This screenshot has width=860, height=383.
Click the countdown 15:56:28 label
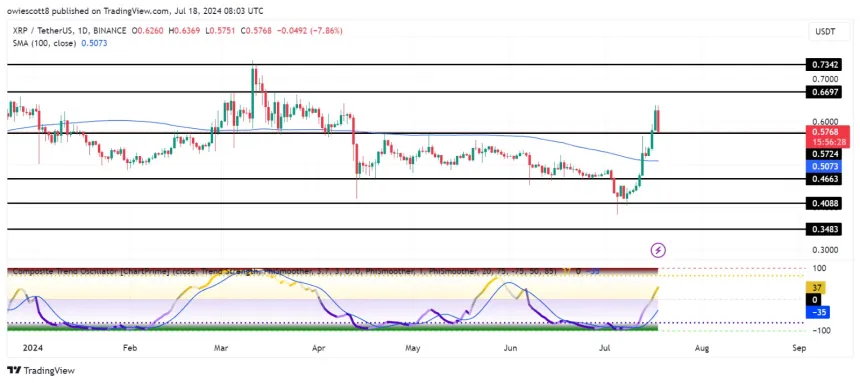click(828, 142)
